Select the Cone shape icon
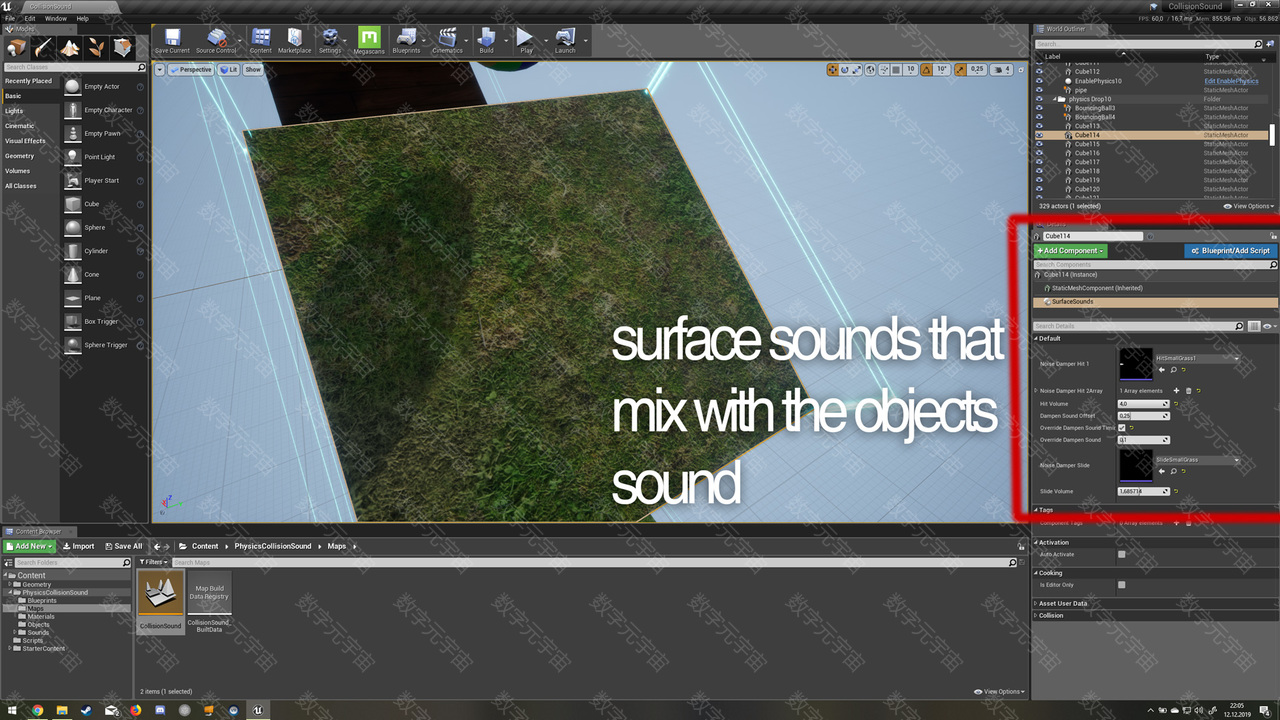Image resolution: width=1280 pixels, height=720 pixels. [73, 274]
